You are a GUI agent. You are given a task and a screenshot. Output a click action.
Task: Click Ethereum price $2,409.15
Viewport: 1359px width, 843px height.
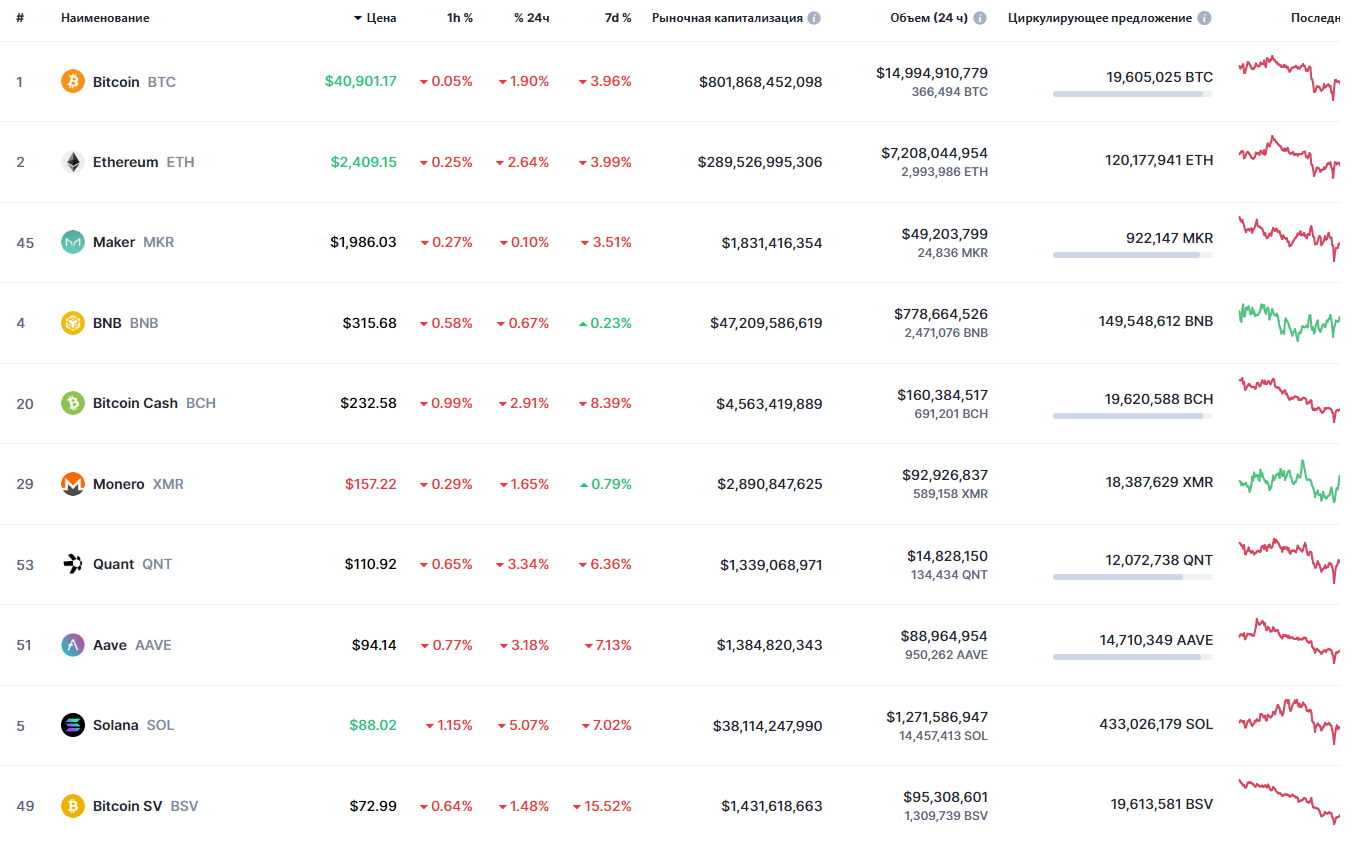tap(364, 162)
